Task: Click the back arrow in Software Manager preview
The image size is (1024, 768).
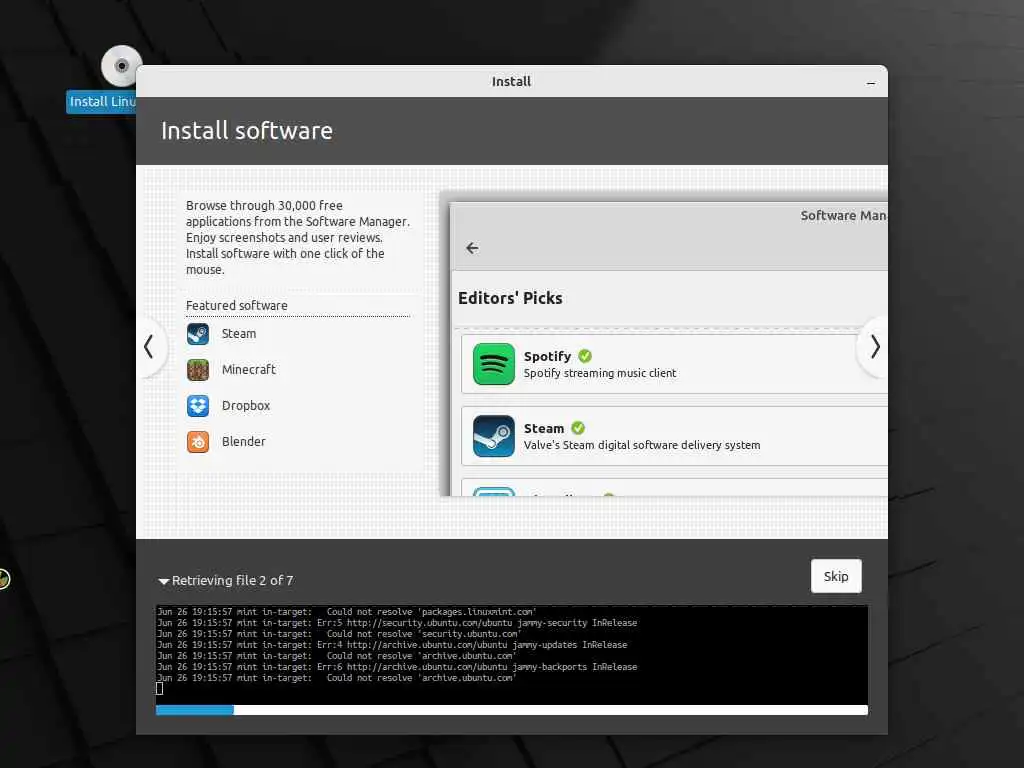Action: tap(472, 248)
